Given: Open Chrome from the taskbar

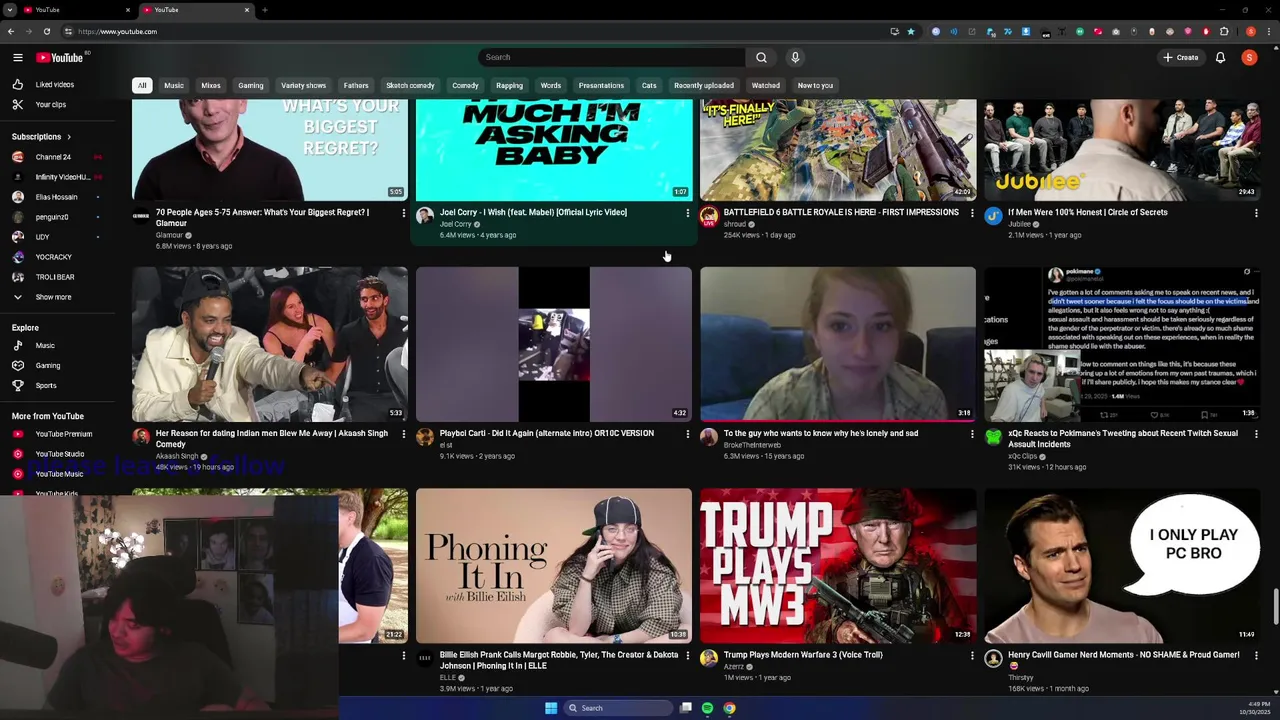Looking at the screenshot, I should point(730,708).
